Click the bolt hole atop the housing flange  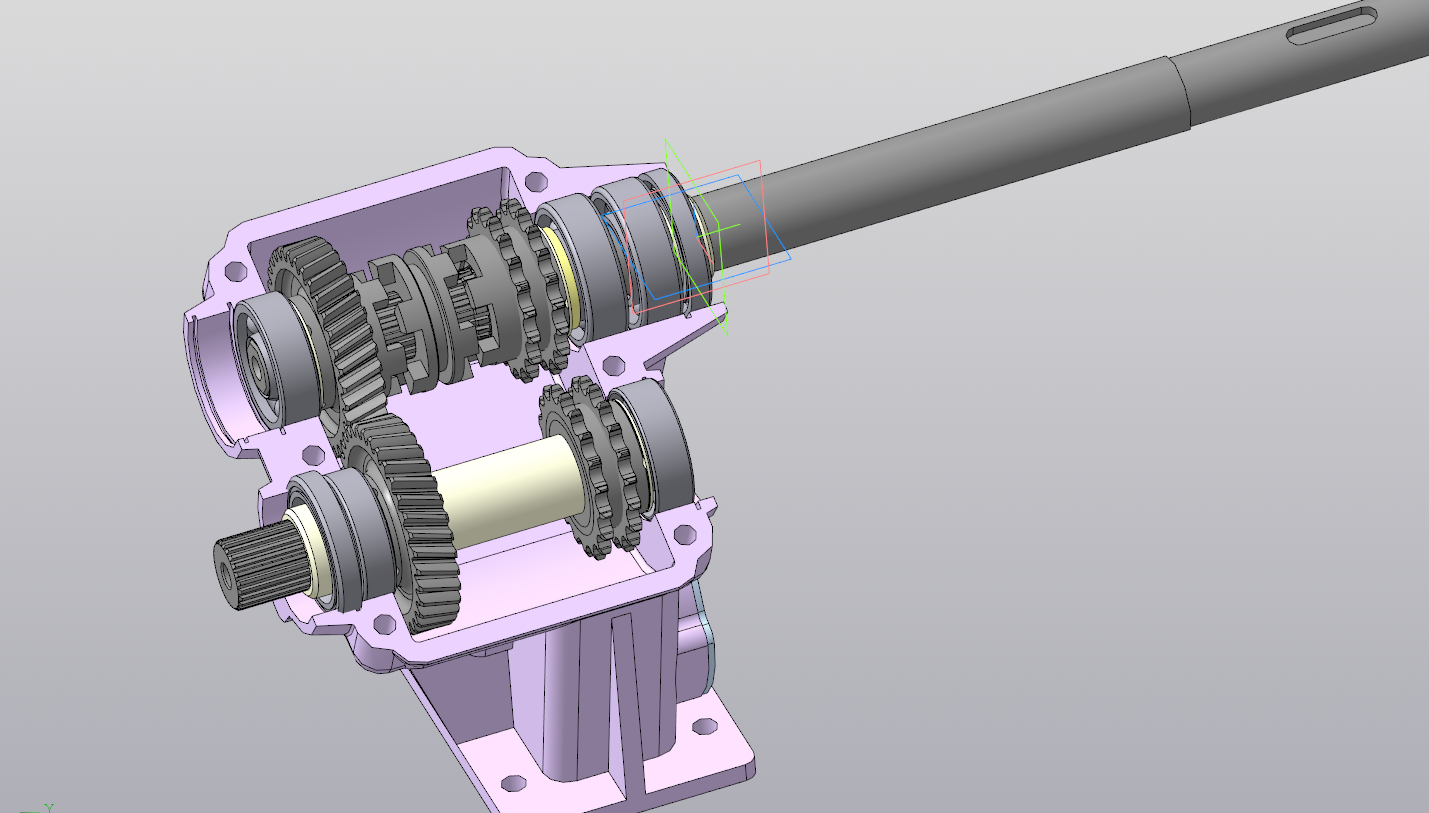point(536,181)
